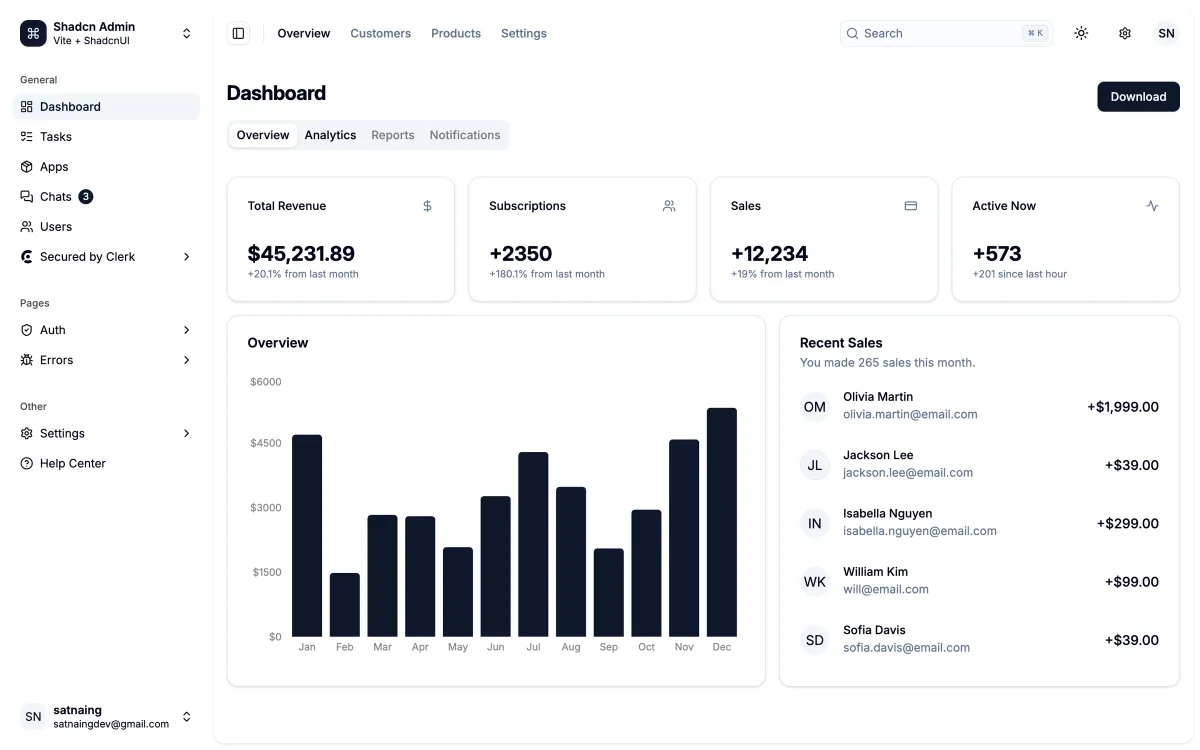This screenshot has height=750, width=1200.
Task: Click Jackson Lee's JL avatar
Action: [x=815, y=465]
